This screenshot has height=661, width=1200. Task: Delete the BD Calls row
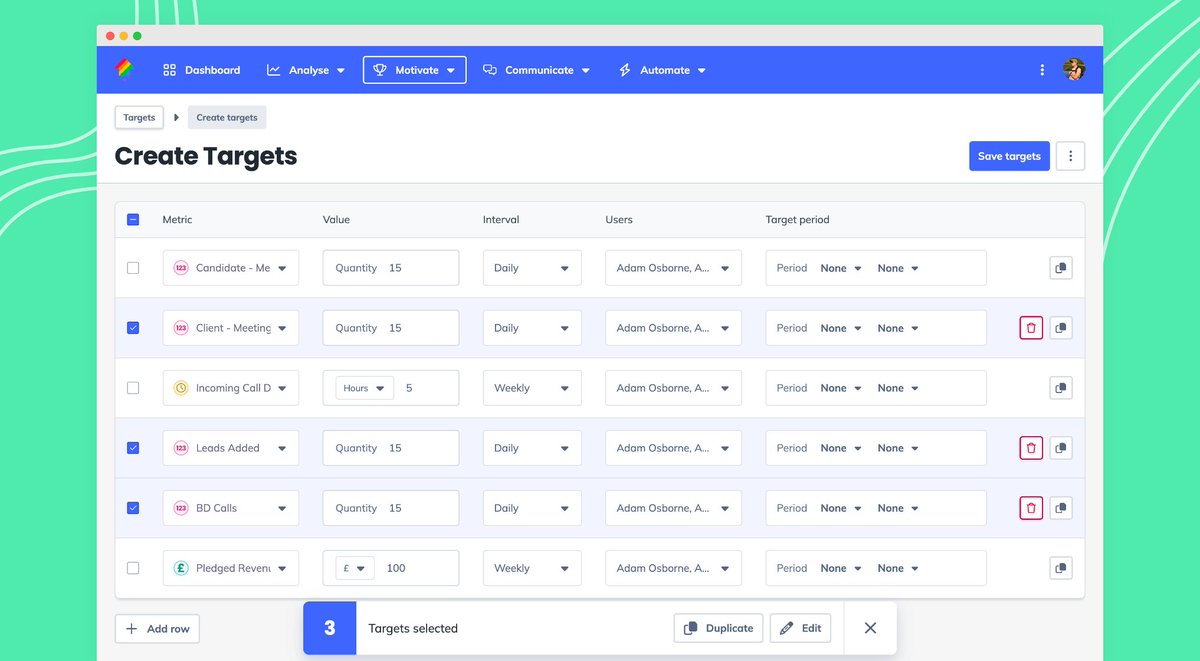[x=1031, y=508]
